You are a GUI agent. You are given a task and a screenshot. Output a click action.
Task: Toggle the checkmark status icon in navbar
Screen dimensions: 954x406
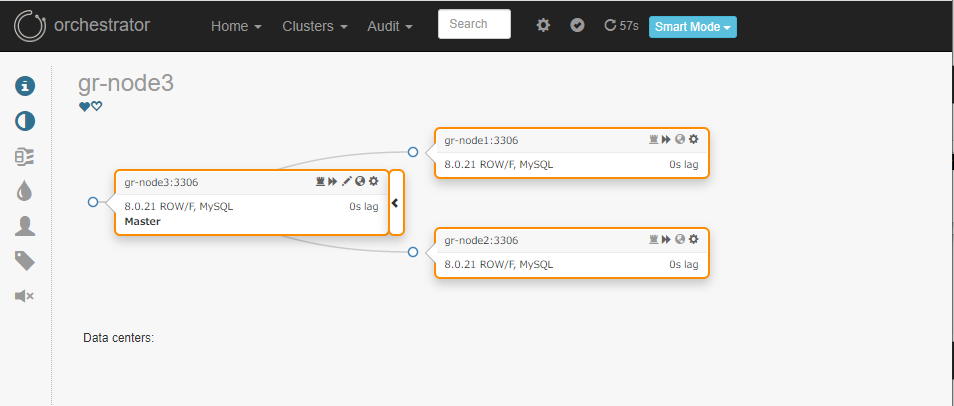click(577, 25)
